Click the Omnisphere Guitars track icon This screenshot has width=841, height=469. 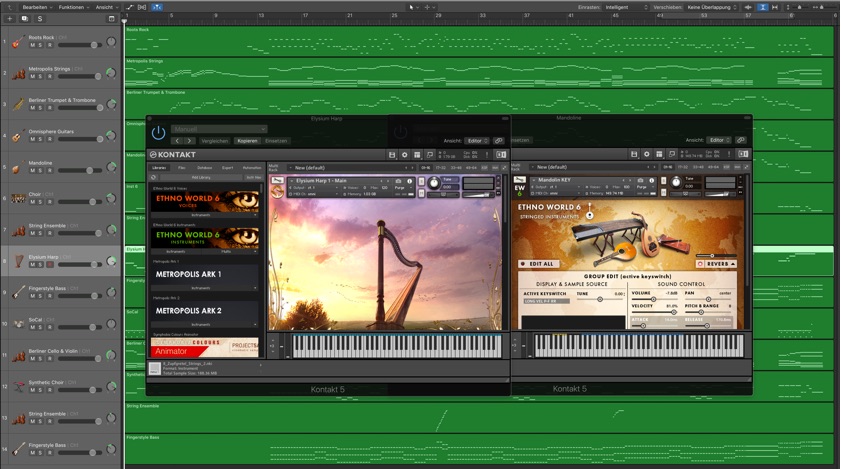point(18,136)
